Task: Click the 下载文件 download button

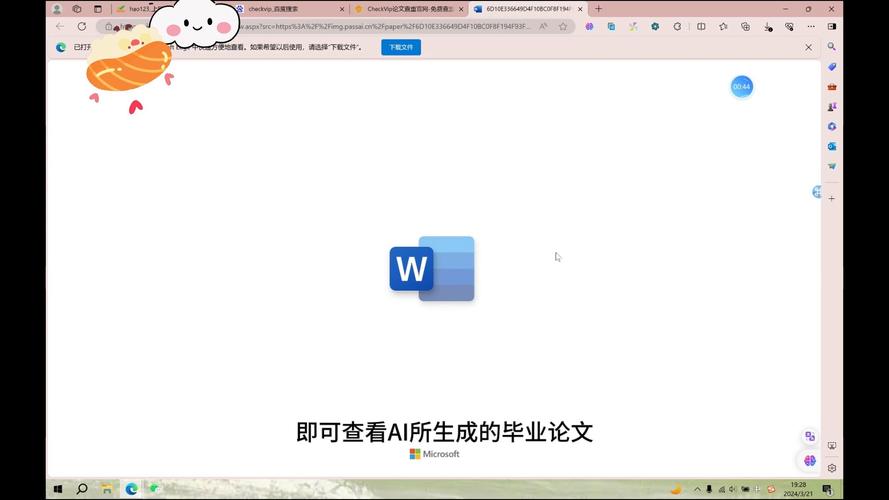Action: click(401, 47)
